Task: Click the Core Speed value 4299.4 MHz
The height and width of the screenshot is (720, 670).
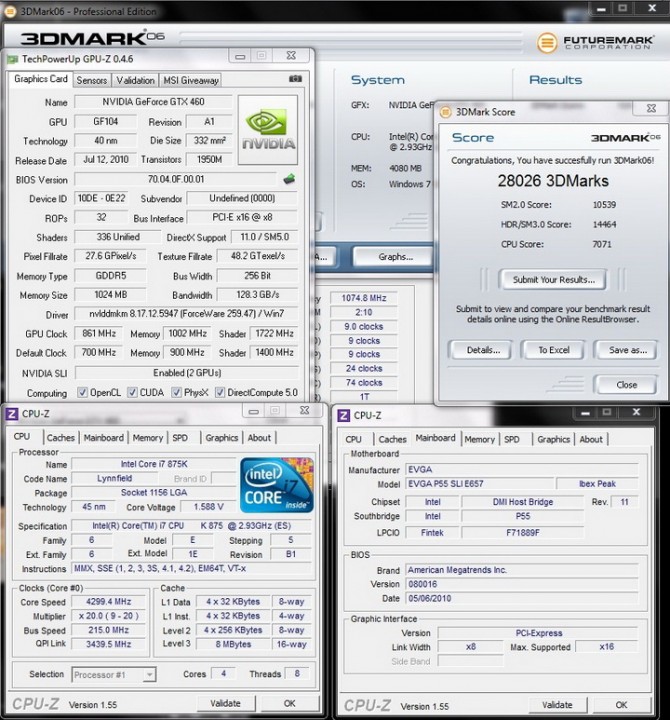Action: pos(108,602)
